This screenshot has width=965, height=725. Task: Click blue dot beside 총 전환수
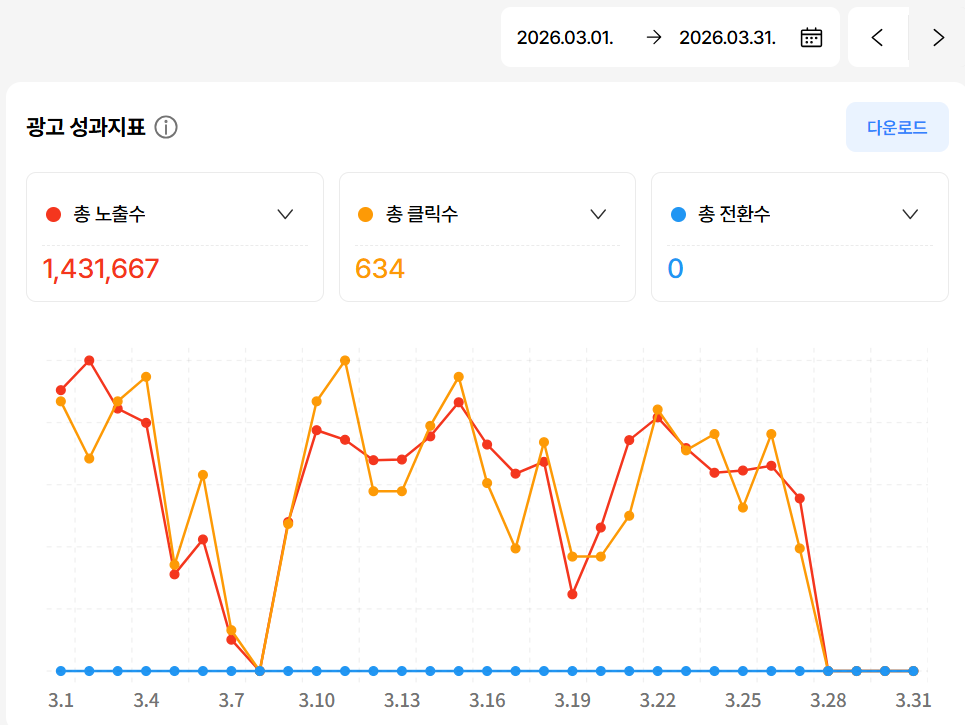click(678, 214)
